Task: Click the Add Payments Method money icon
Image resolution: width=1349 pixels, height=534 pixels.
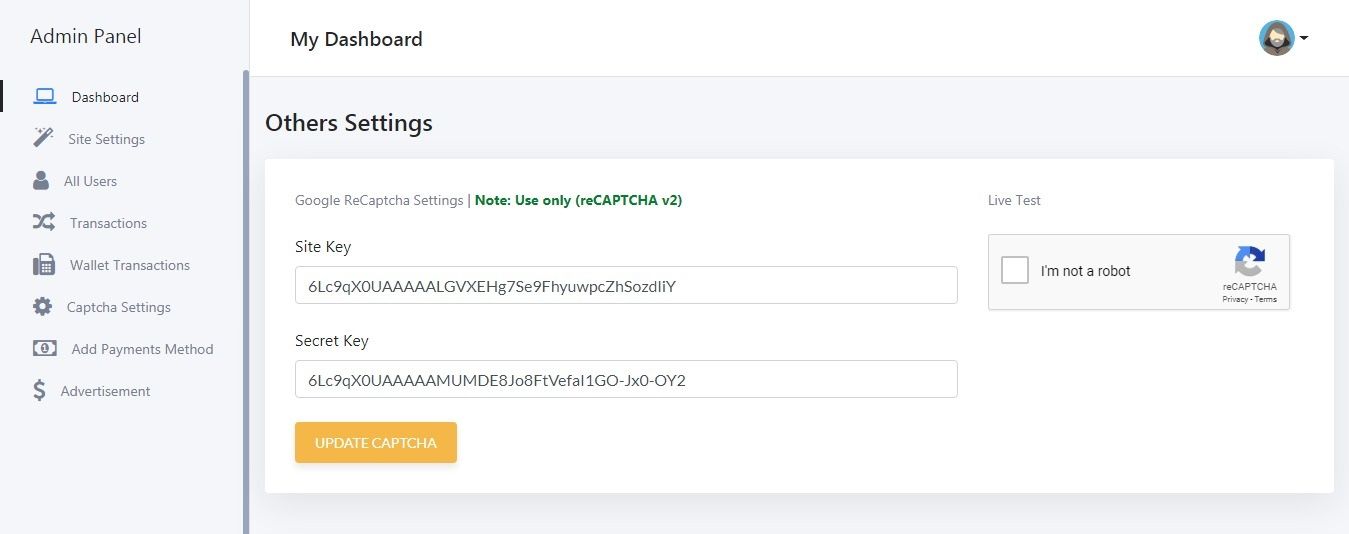Action: [44, 348]
